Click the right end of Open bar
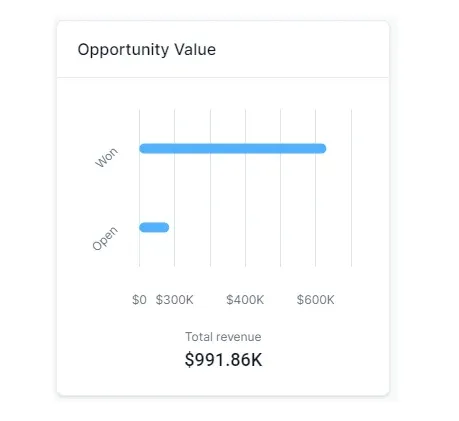 tap(166, 227)
